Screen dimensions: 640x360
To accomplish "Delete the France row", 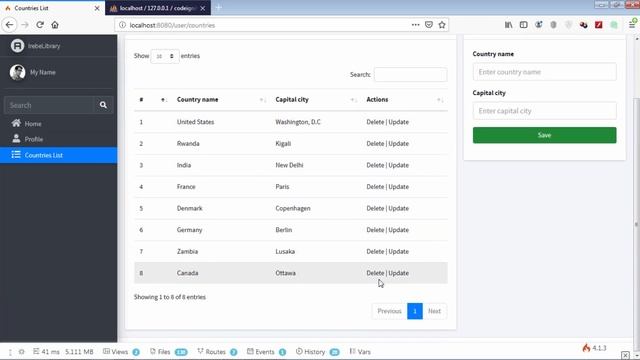I will (x=375, y=187).
